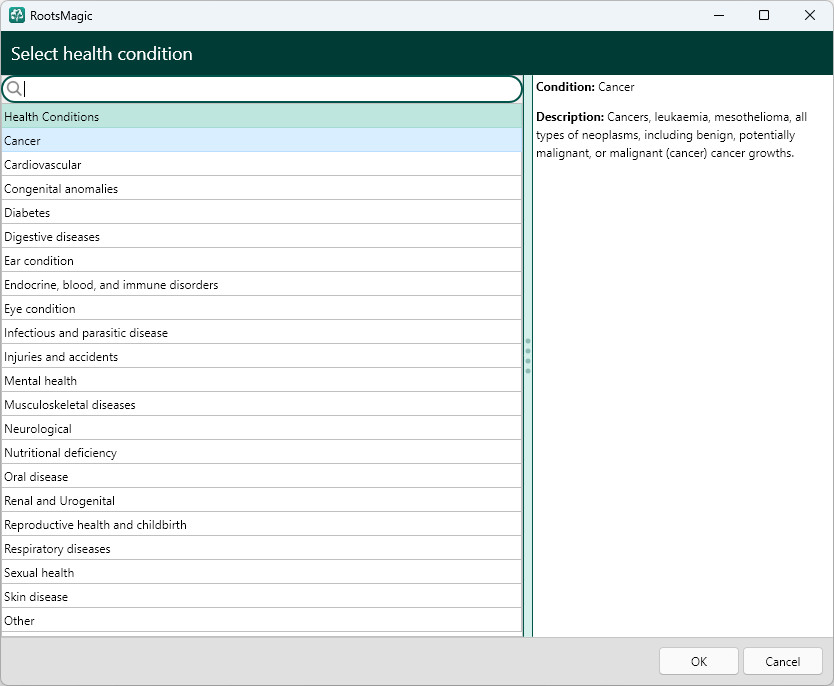This screenshot has width=834, height=686.
Task: Pick Renal and Urogenital
Action: coord(262,500)
